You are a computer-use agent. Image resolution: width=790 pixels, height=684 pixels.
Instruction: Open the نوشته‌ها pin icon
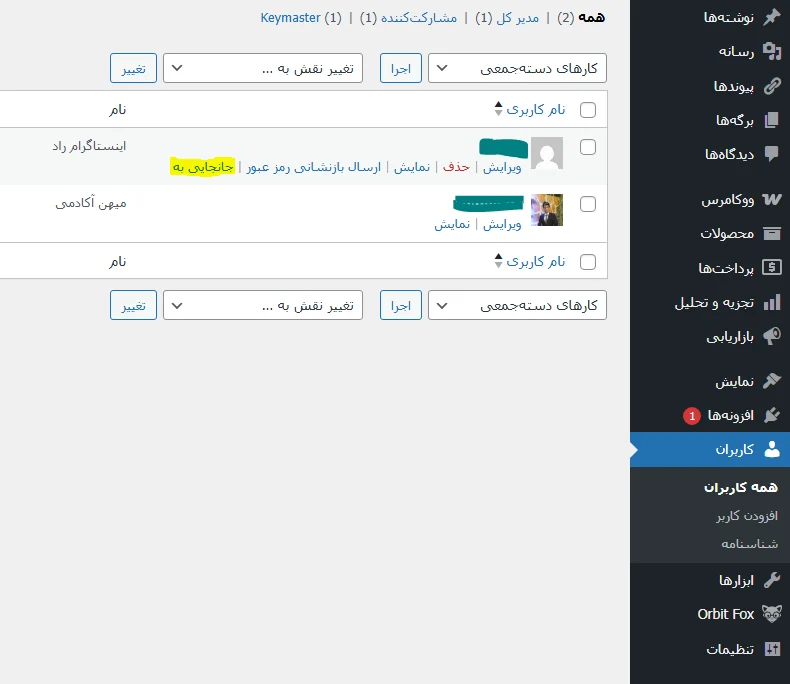(x=772, y=18)
